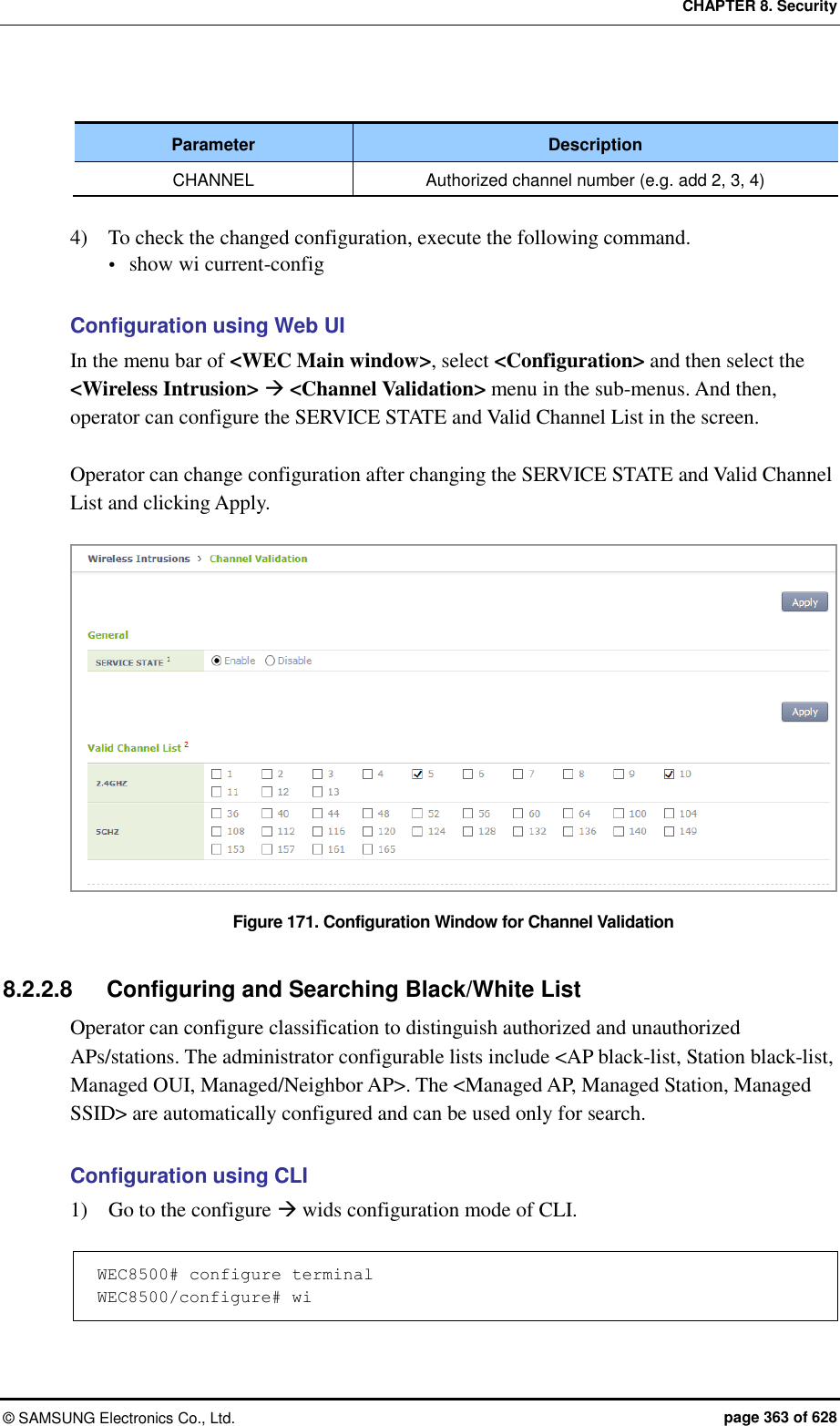Image resolution: width=840 pixels, height=1426 pixels.
Task: Select Channel Validation in the breadcrumb
Action: click(259, 558)
